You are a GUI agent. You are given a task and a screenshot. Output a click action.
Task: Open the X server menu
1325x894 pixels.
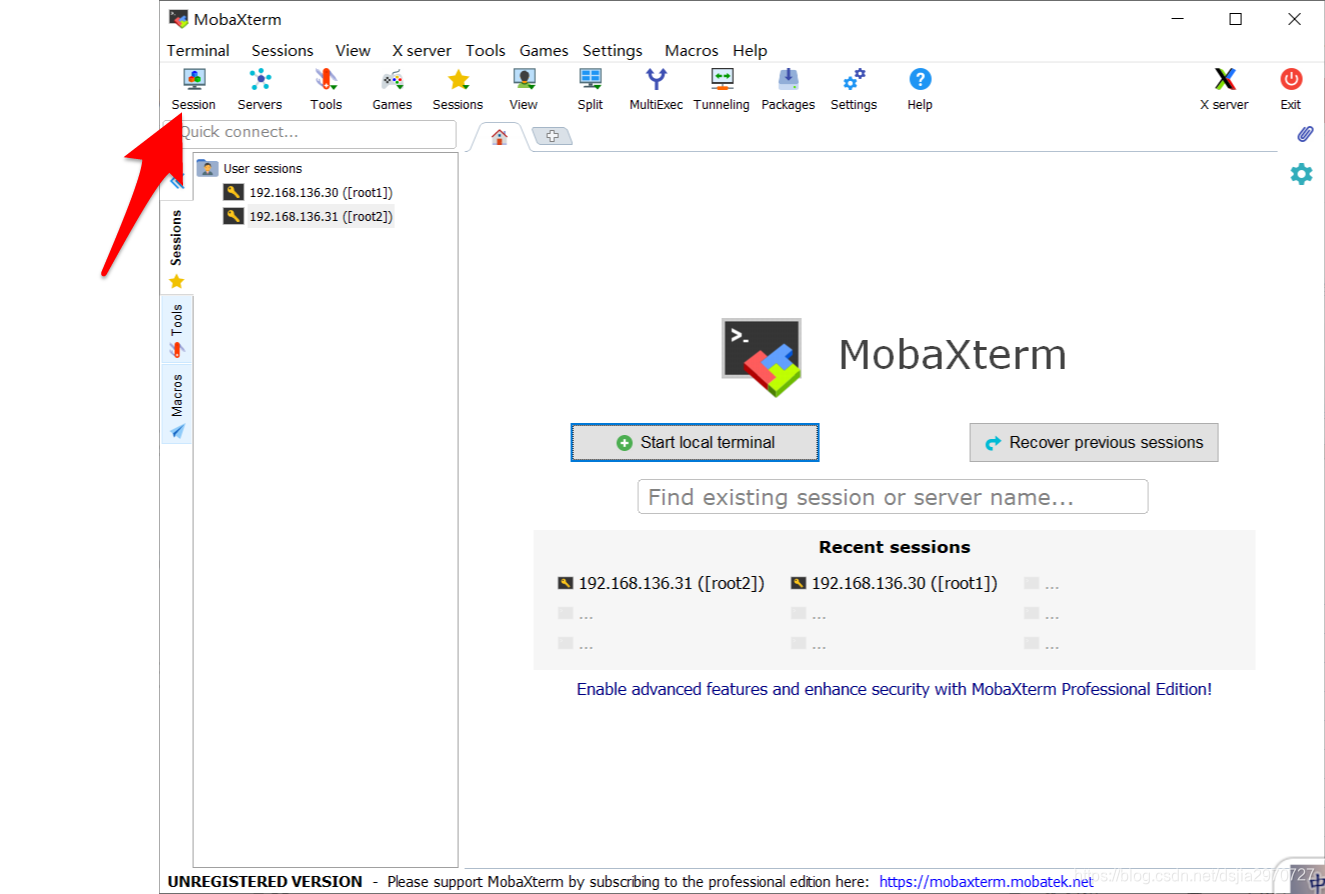[x=421, y=50]
